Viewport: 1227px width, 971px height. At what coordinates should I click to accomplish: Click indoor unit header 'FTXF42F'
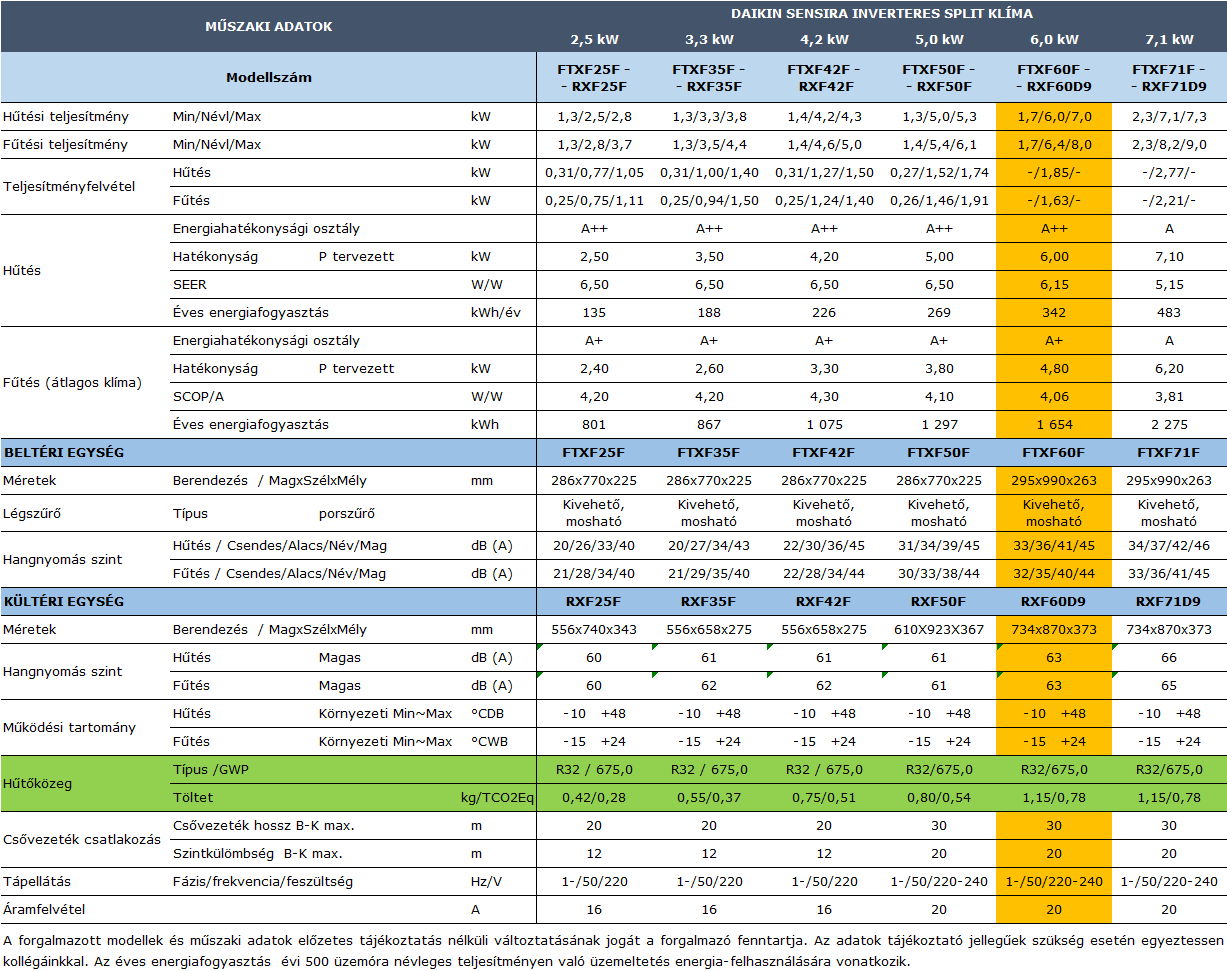point(824,452)
